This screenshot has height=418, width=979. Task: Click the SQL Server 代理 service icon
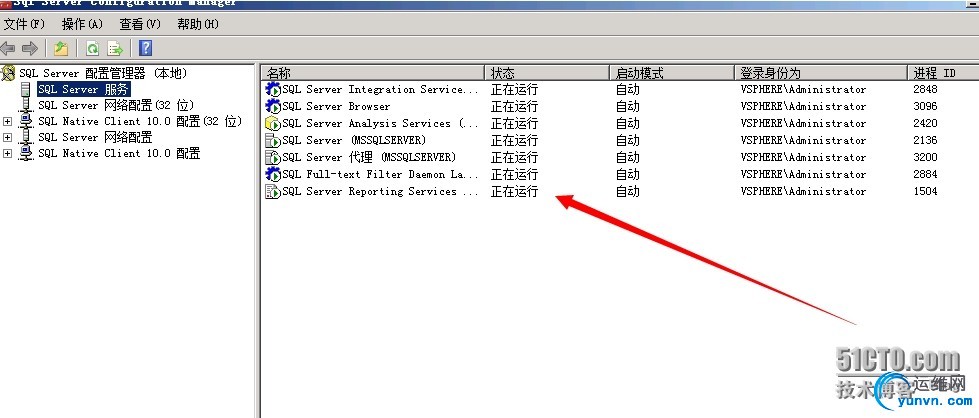(273, 157)
